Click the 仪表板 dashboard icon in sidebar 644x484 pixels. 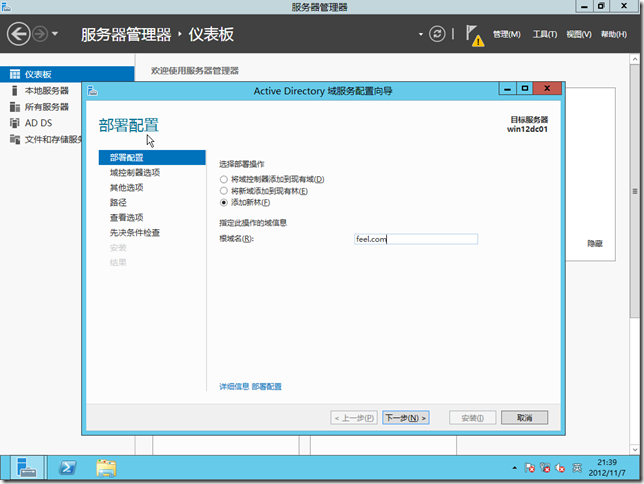coord(15,74)
